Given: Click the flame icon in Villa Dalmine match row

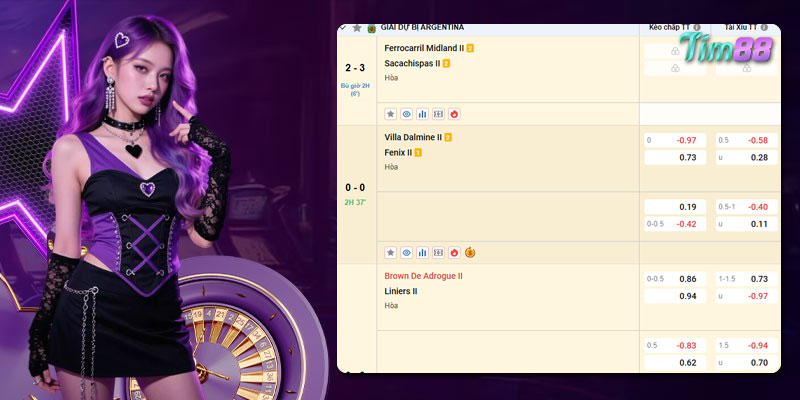Looking at the screenshot, I should tap(454, 253).
